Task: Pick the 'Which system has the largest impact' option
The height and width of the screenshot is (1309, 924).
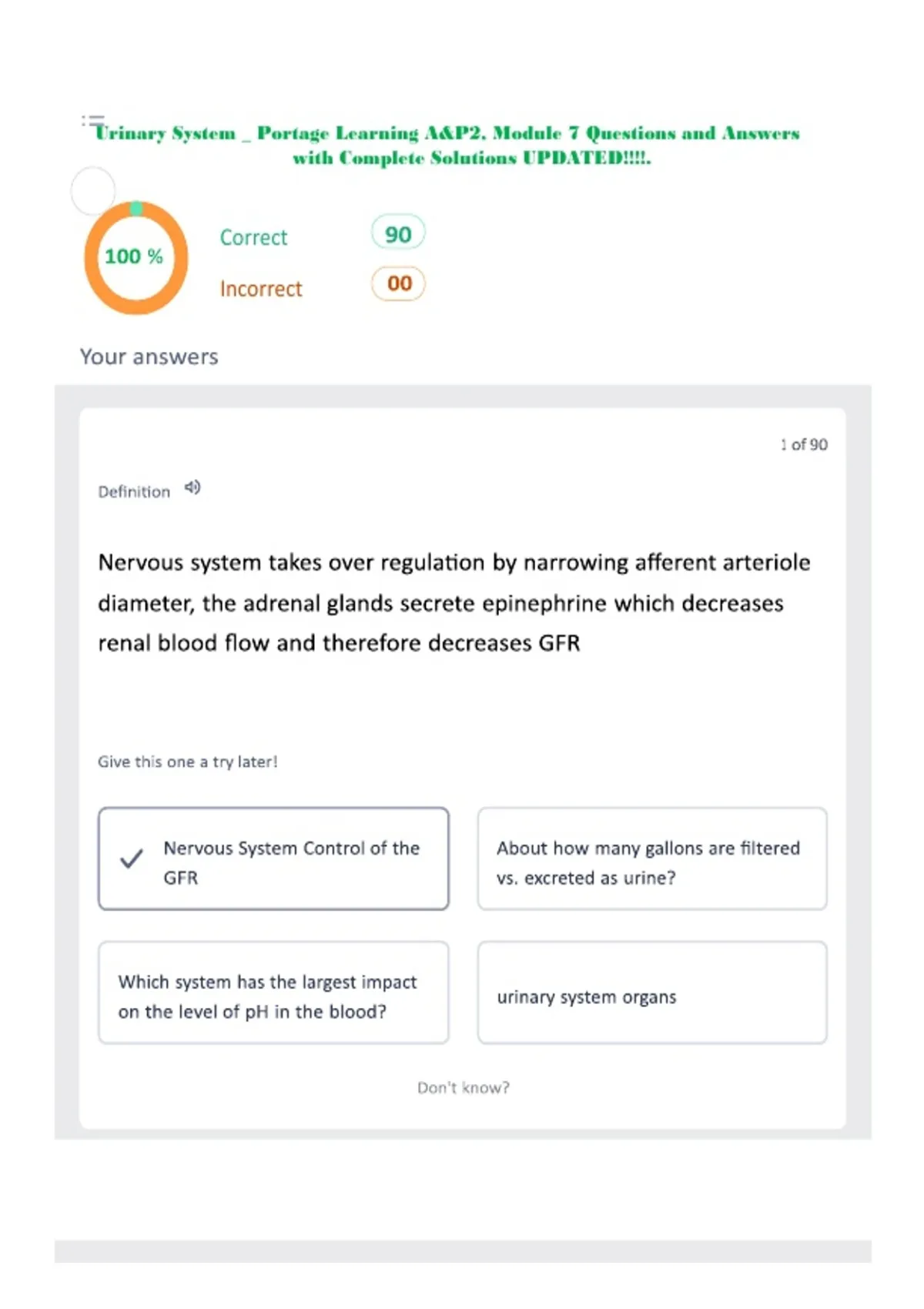Action: pos(273,993)
